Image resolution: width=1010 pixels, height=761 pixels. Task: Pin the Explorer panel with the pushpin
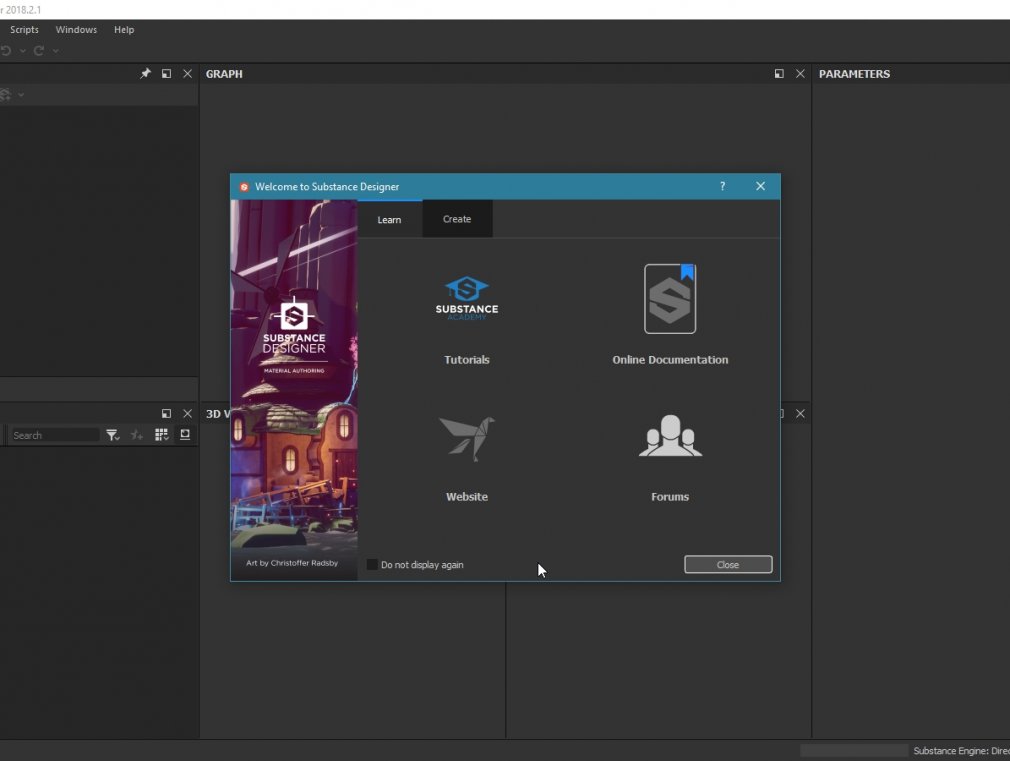pyautogui.click(x=145, y=73)
